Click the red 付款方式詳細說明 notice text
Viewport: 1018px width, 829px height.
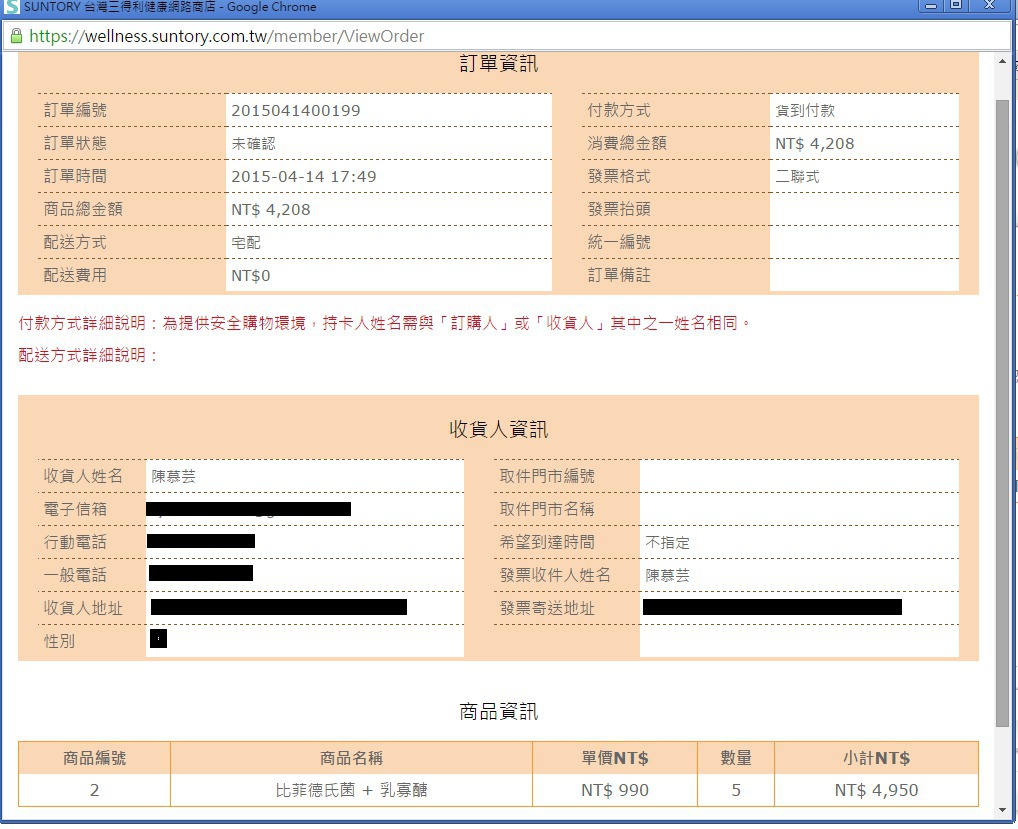384,323
